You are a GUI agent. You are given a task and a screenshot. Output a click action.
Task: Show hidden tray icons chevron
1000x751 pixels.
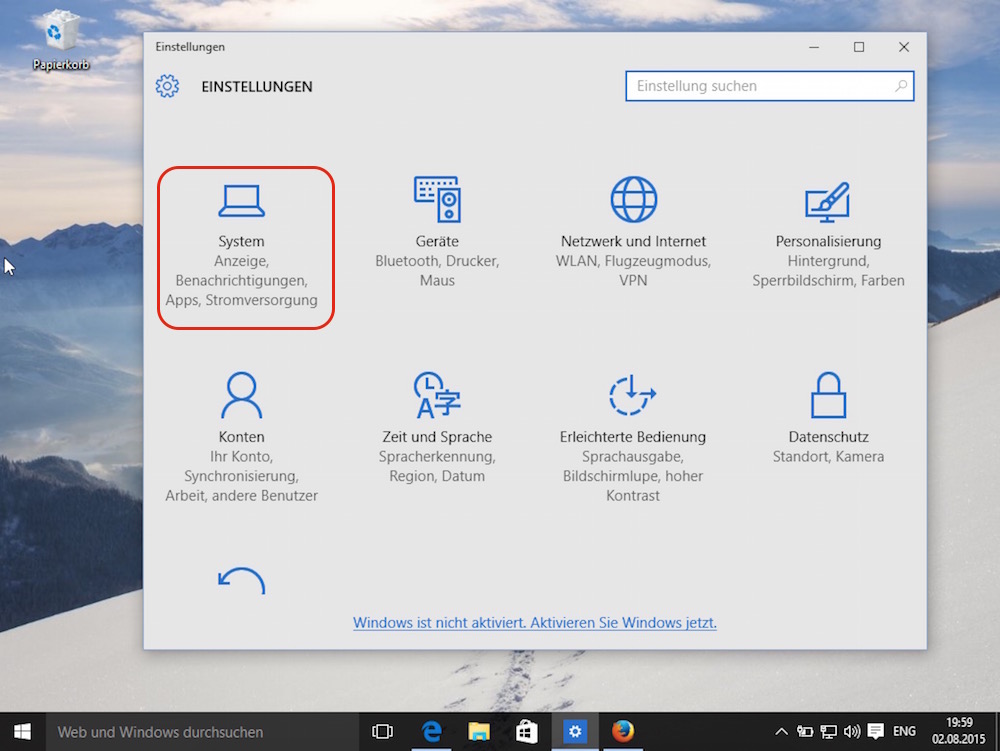pyautogui.click(x=781, y=732)
